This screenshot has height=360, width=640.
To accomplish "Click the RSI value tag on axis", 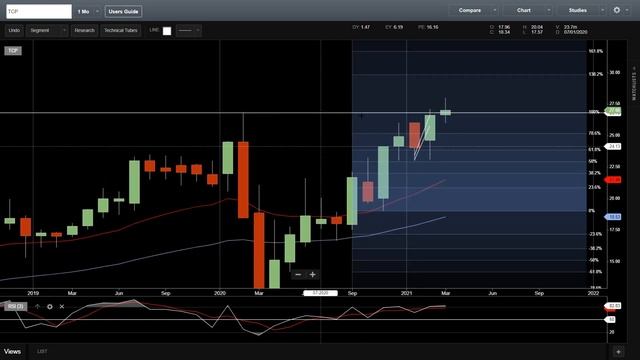I will tap(613, 306).
